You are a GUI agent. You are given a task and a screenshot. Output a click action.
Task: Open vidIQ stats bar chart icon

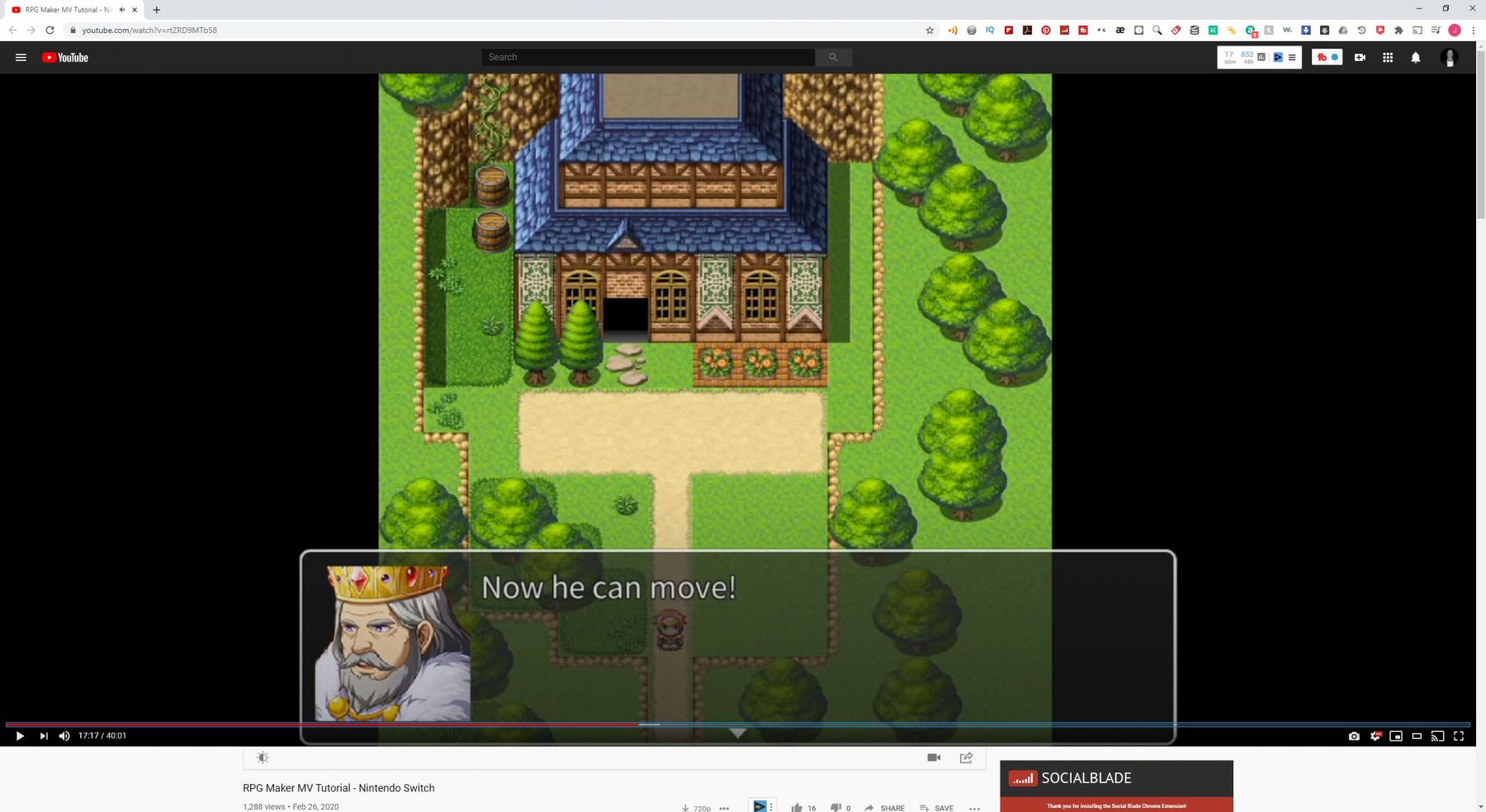1261,57
